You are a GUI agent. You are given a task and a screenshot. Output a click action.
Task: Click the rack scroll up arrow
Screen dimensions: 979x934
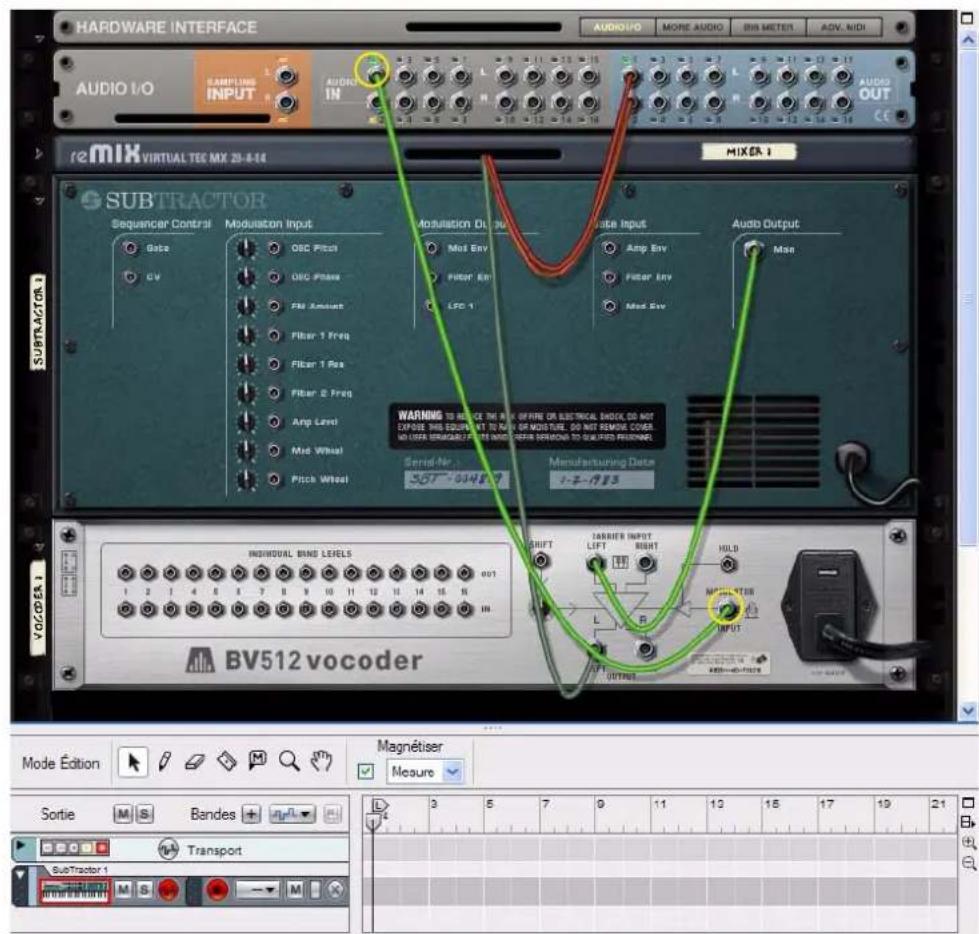(x=968, y=39)
